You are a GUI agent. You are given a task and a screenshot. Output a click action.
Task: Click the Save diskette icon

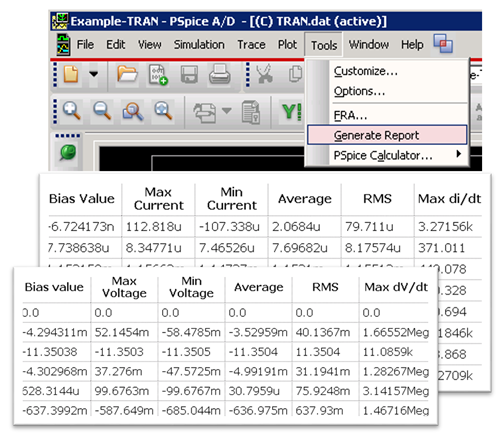coord(189,74)
